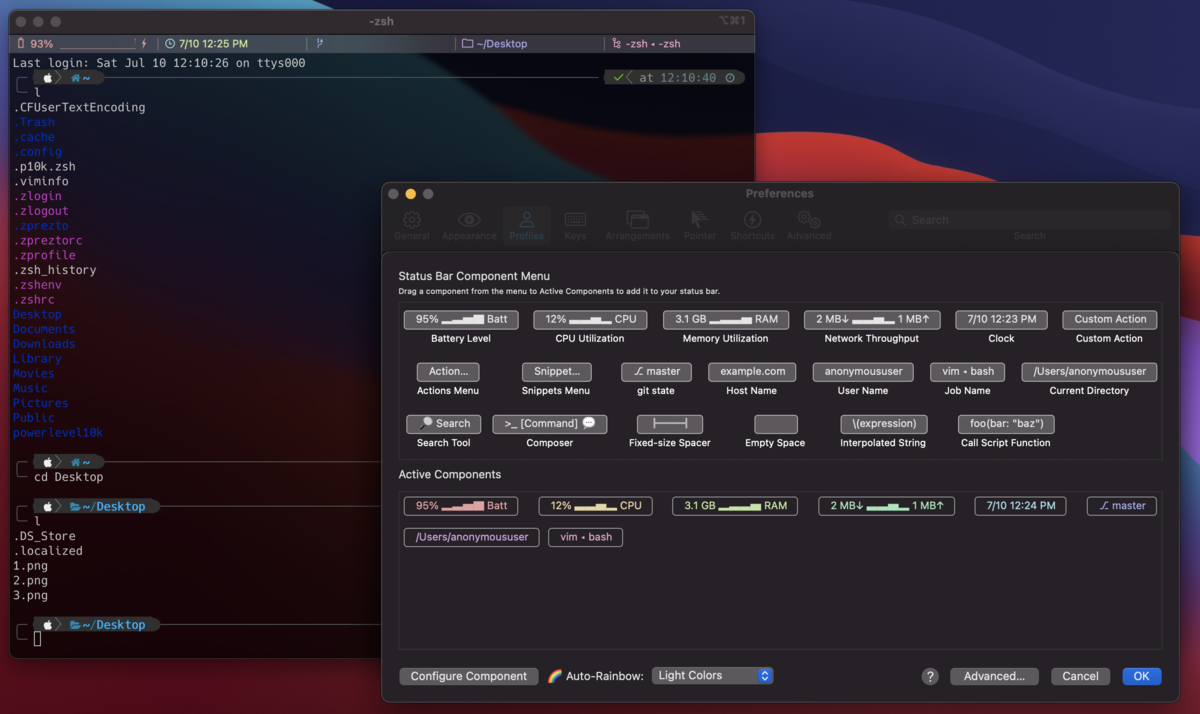Switch to the Pointer preferences tab

click(700, 225)
